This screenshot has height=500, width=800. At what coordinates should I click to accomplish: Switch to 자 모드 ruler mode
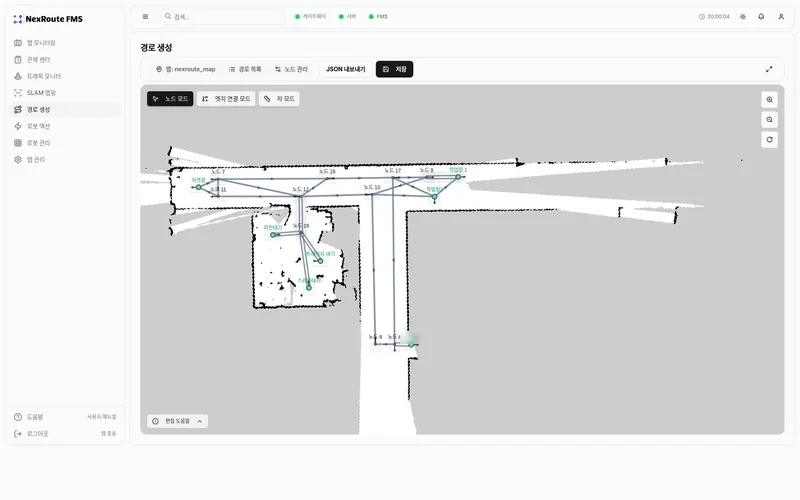coord(280,99)
